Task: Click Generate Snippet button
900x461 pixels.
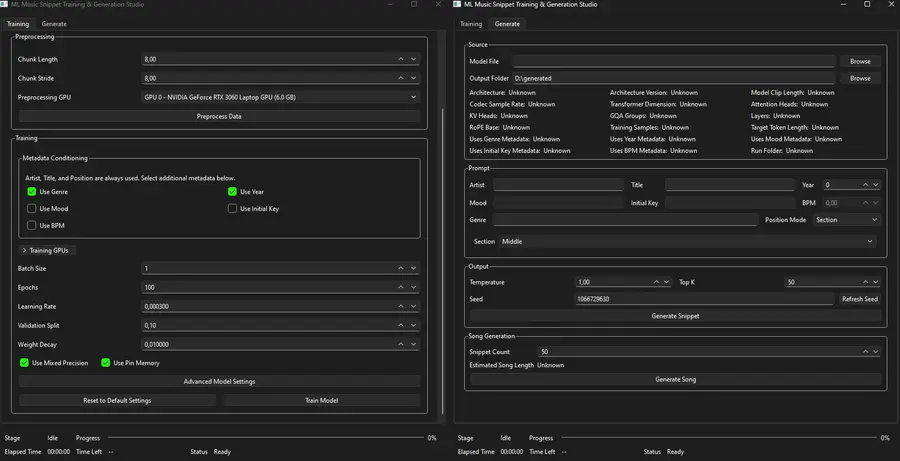Action: point(675,316)
